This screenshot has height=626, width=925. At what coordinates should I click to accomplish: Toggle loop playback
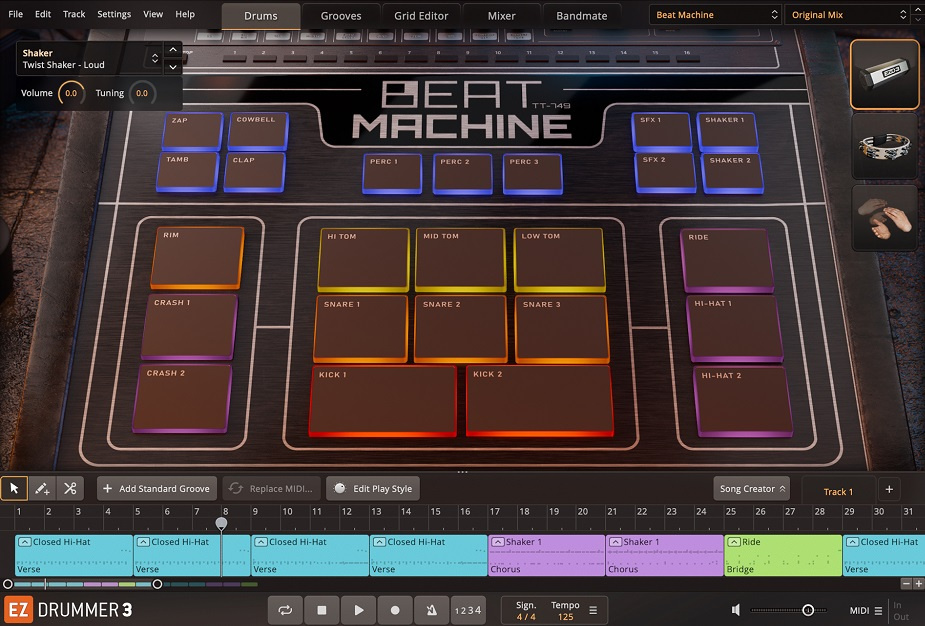(284, 610)
